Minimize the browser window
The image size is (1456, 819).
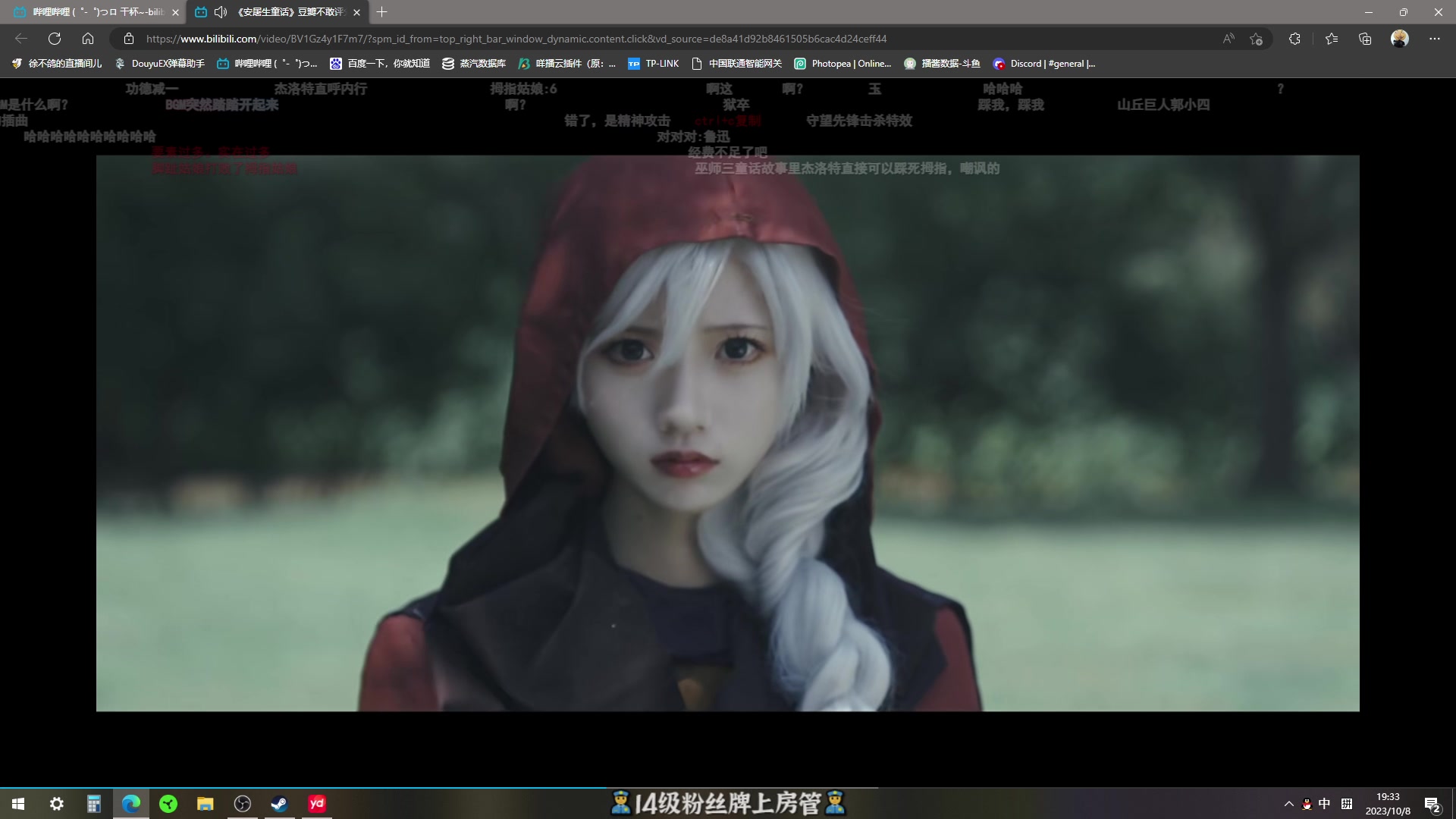(1369, 12)
